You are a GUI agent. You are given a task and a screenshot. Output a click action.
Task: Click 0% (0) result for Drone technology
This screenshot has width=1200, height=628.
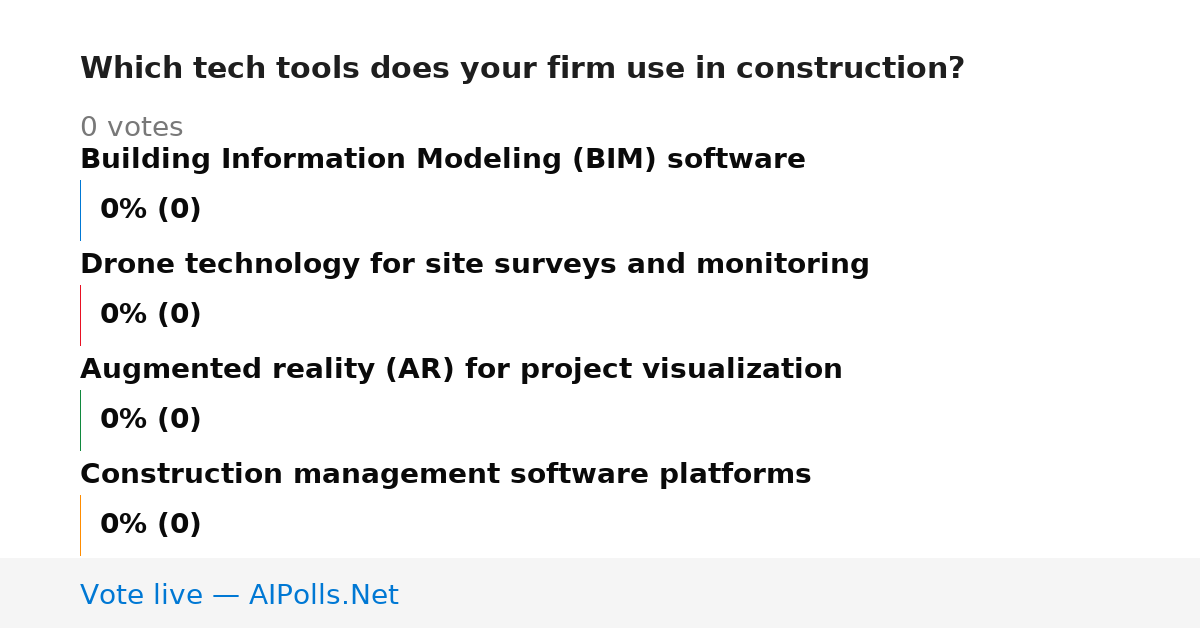151,315
